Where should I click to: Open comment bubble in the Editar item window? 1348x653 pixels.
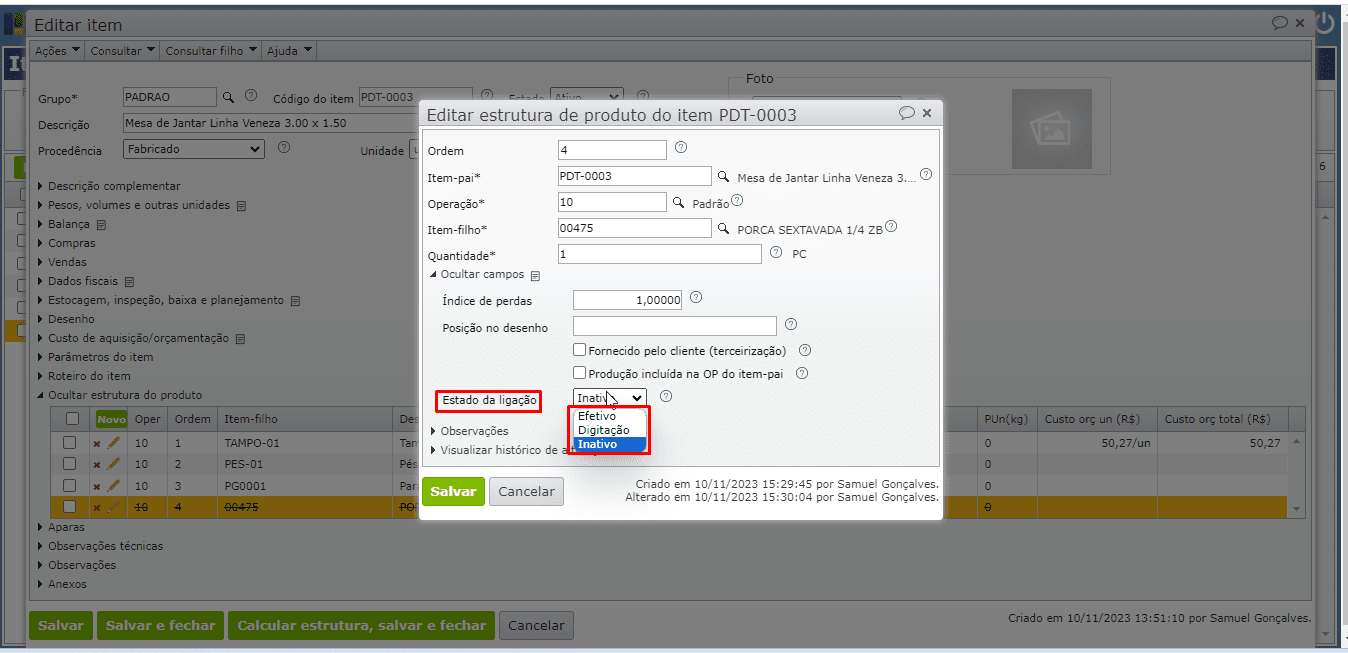[1280, 22]
